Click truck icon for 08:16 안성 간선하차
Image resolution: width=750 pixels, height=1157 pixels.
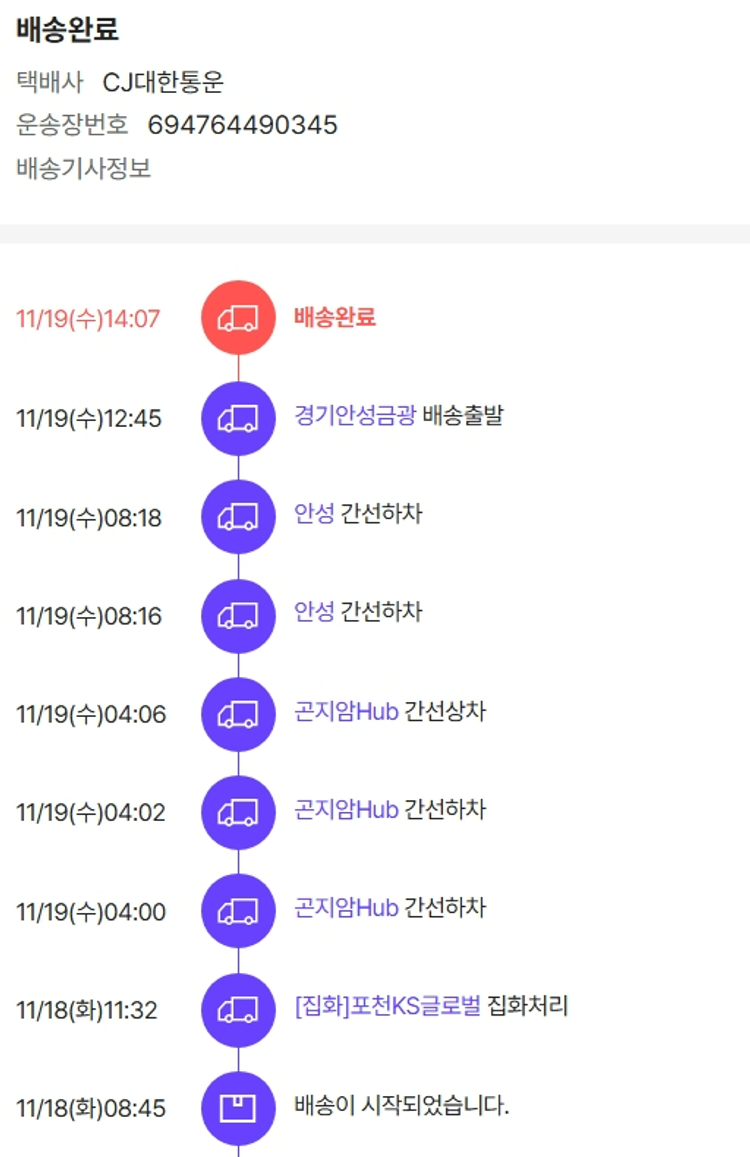coord(238,615)
